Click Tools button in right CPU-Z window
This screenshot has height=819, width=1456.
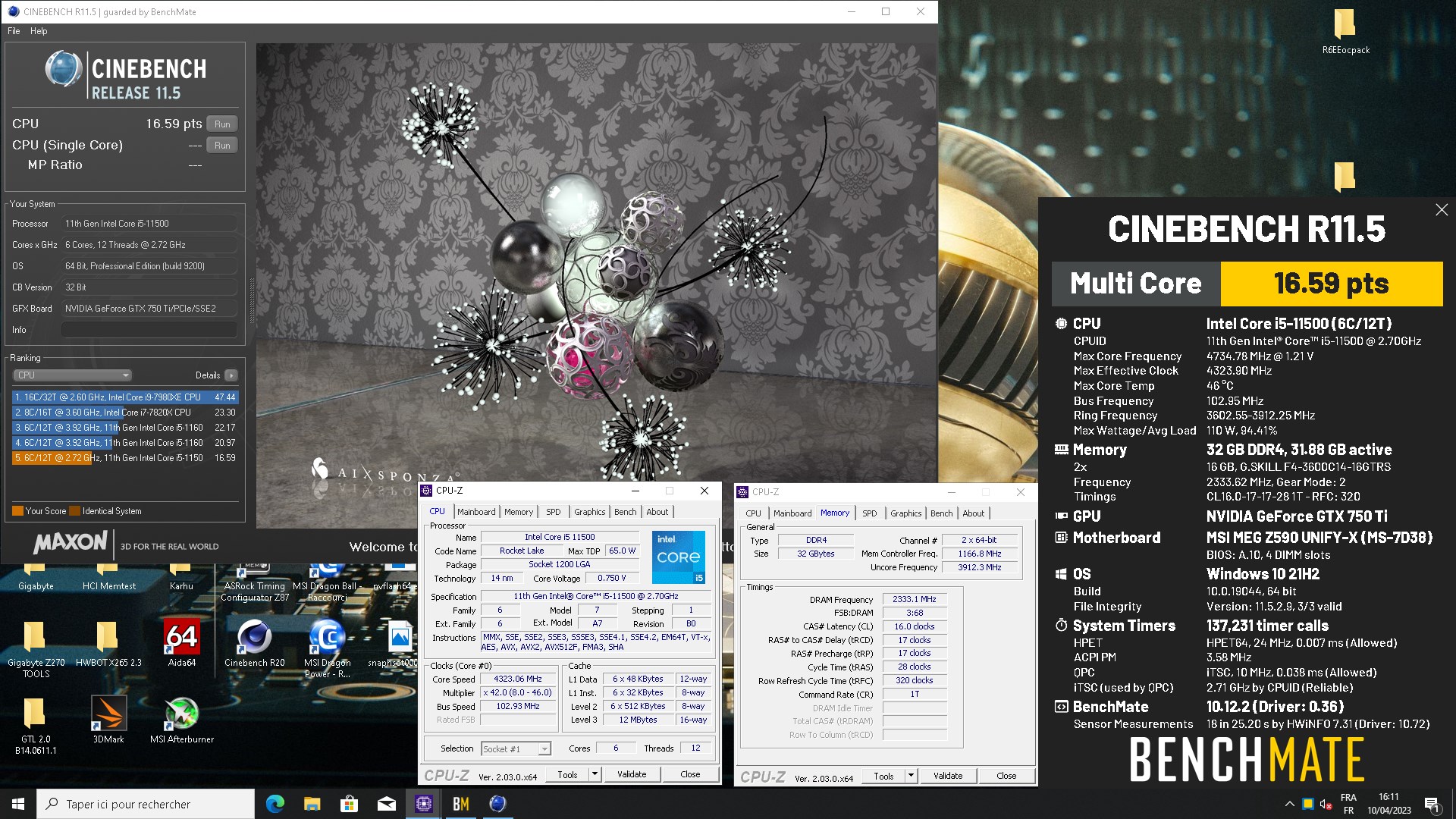[x=883, y=776]
